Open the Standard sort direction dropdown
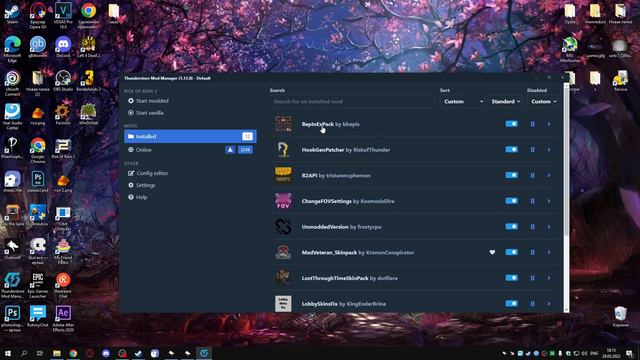 [x=505, y=101]
